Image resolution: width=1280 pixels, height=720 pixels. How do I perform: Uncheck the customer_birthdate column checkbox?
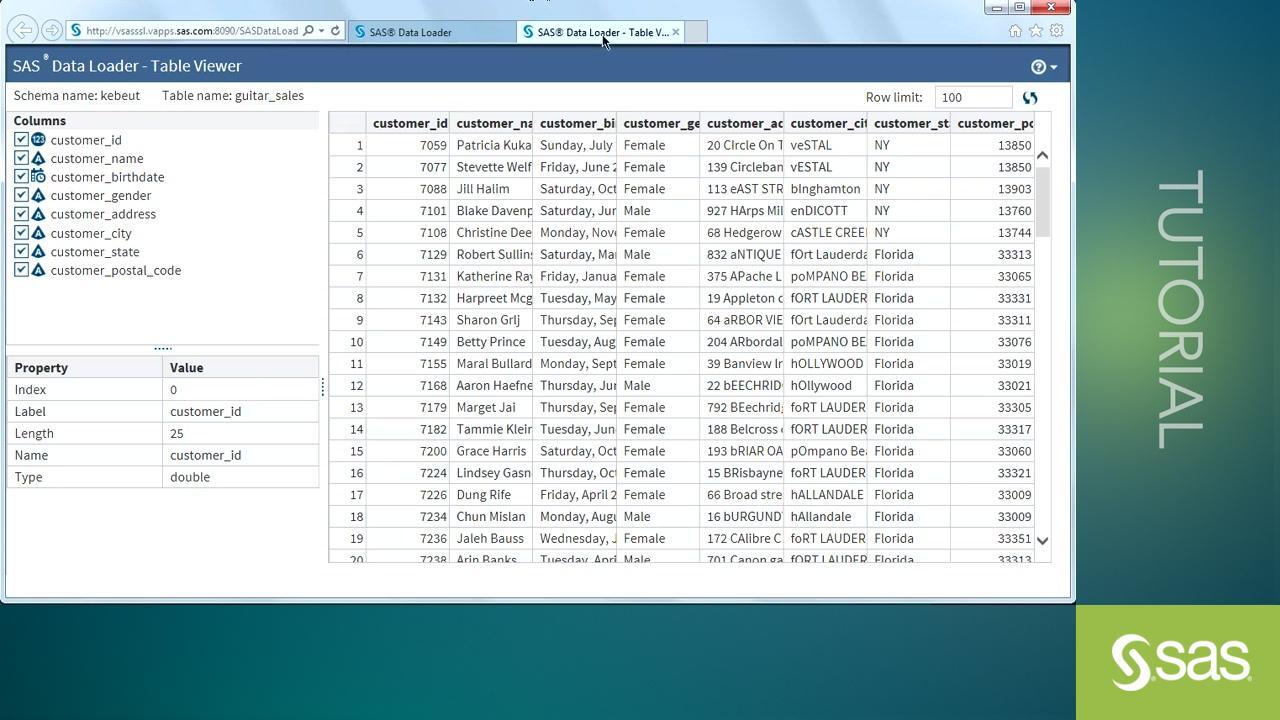point(21,177)
